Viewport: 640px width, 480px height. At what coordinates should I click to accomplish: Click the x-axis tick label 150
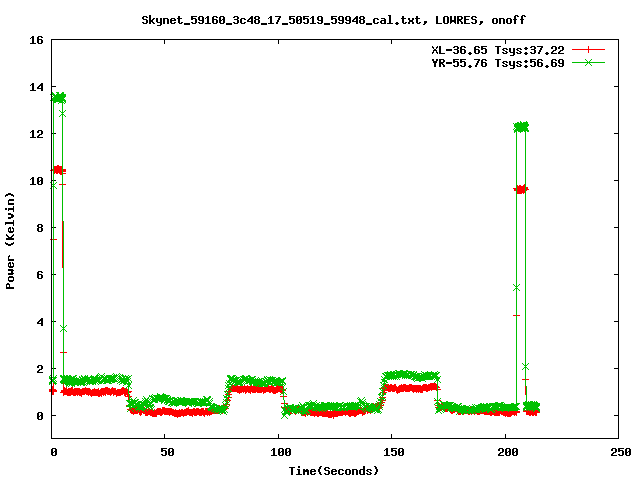click(x=393, y=452)
